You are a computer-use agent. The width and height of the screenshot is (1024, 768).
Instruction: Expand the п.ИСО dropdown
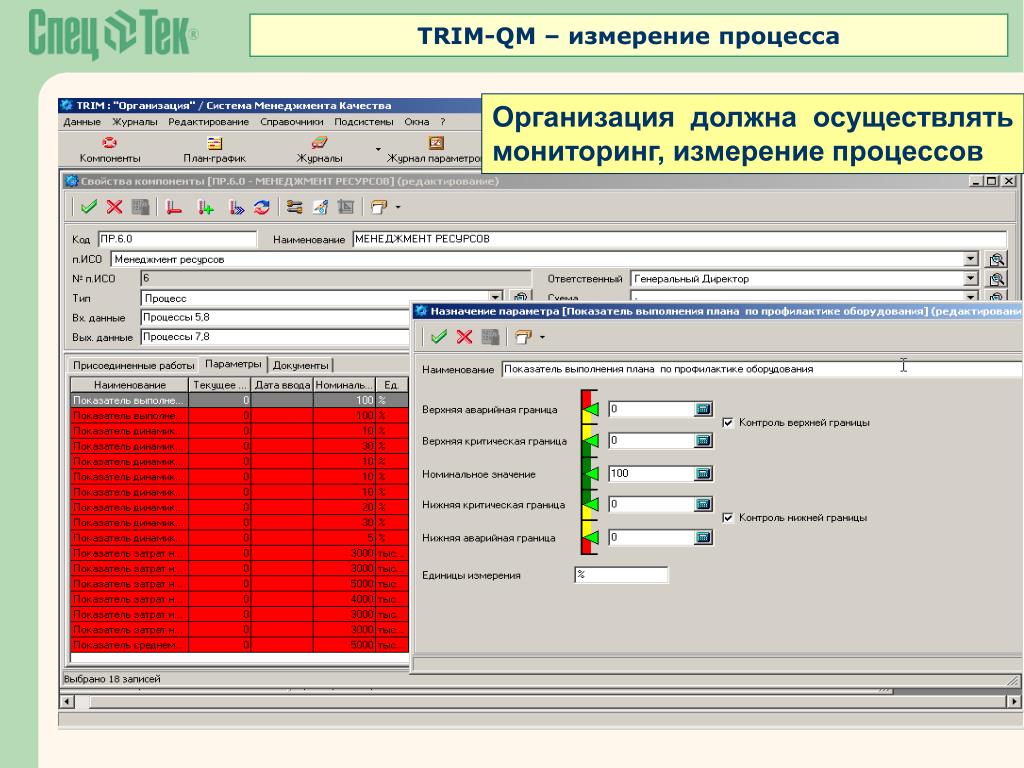click(x=971, y=259)
